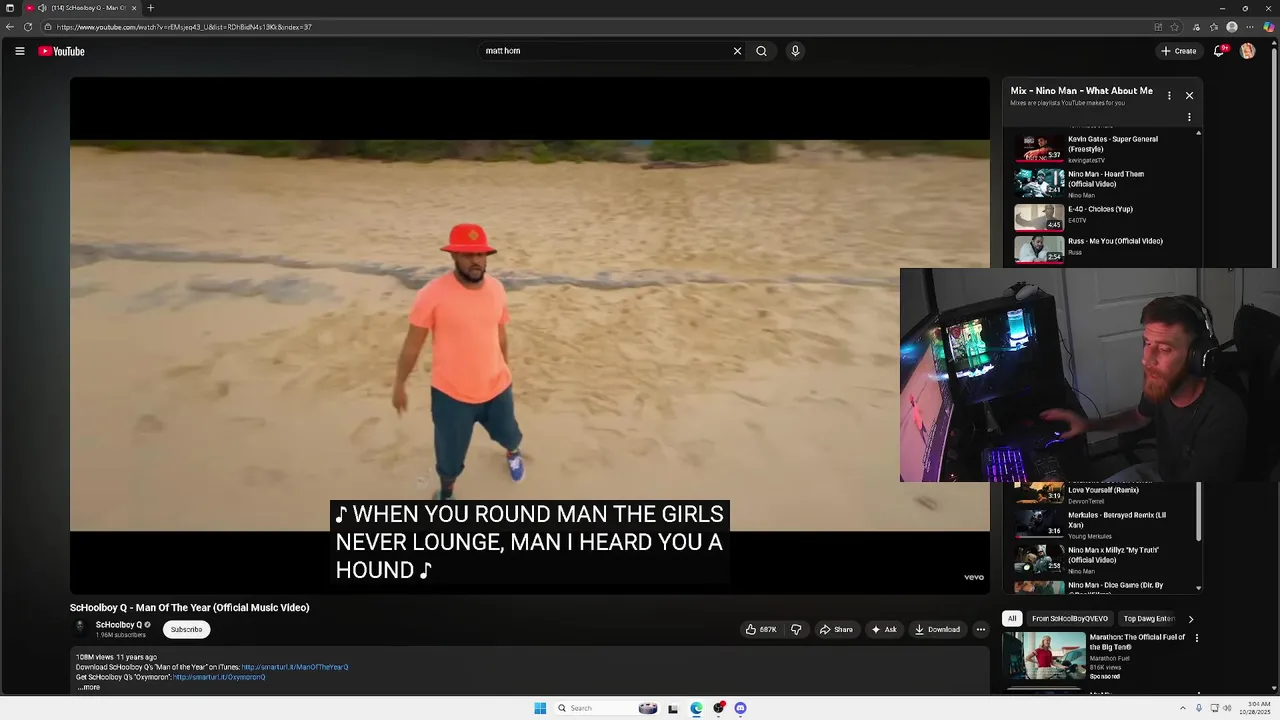Open the account avatar menu
The image size is (1280, 720).
point(1247,51)
